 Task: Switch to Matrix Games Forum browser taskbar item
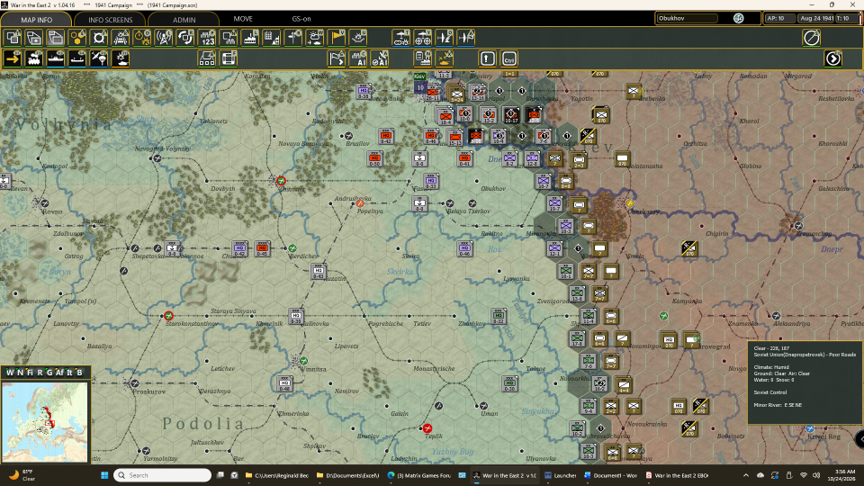[x=420, y=475]
